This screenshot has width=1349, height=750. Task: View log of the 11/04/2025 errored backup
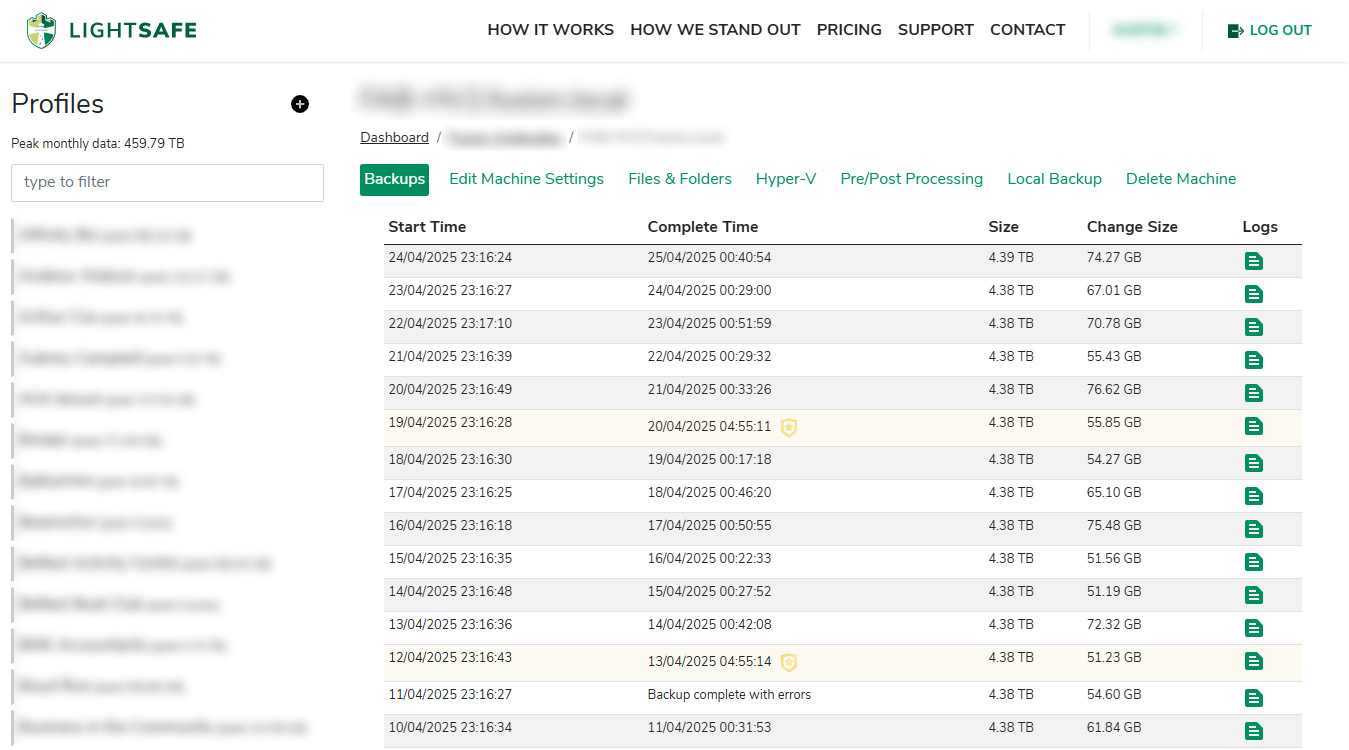(1253, 698)
